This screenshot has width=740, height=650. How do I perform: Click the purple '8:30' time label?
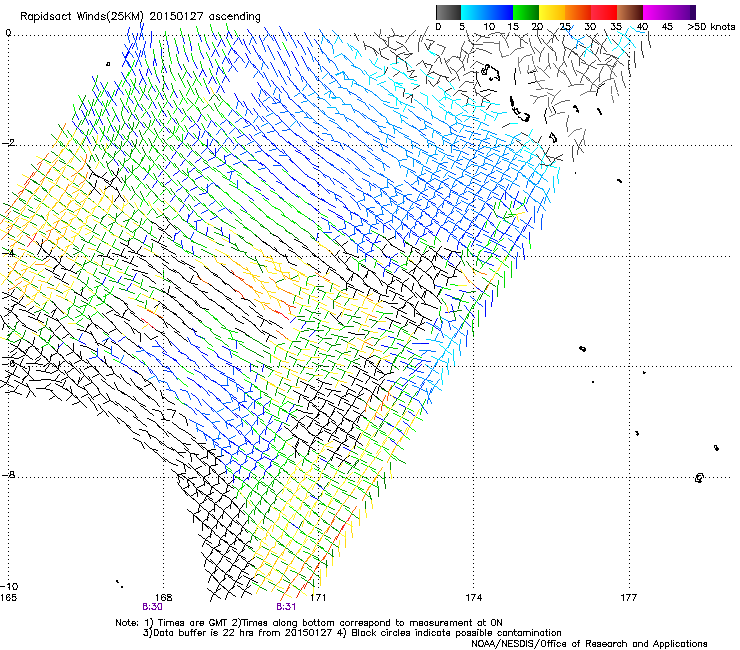click(x=152, y=607)
